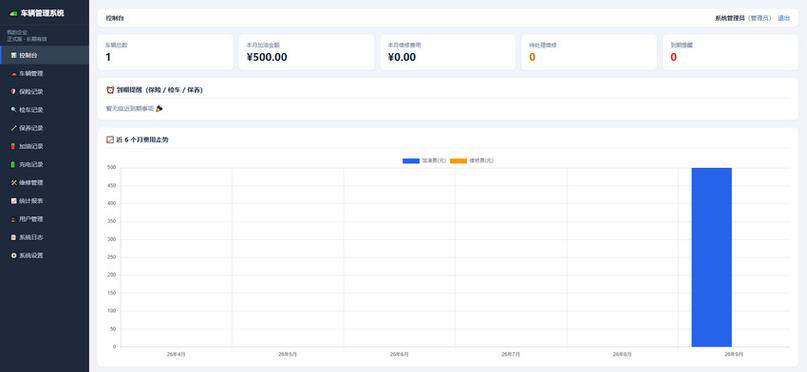Click the ¥0.00 monthly repair card
Image resolution: width=807 pixels, height=372 pixels.
pos(448,52)
